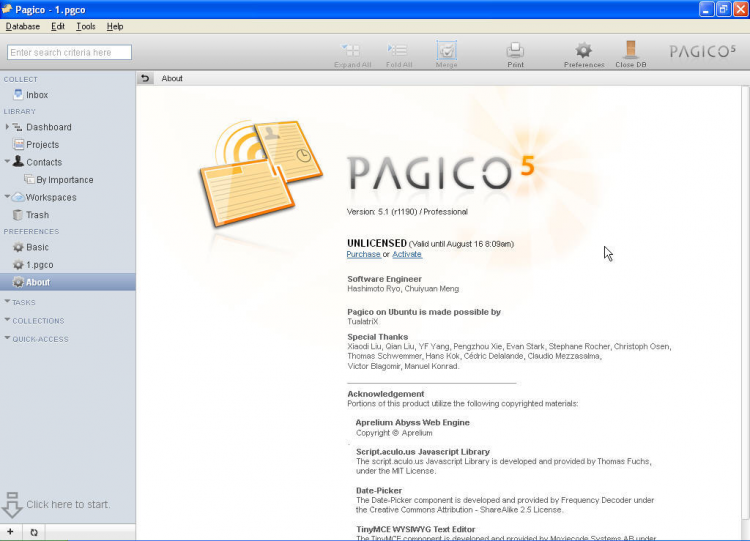Click the Pagico 5 logo in toolbar
750x541 pixels.
(x=702, y=51)
